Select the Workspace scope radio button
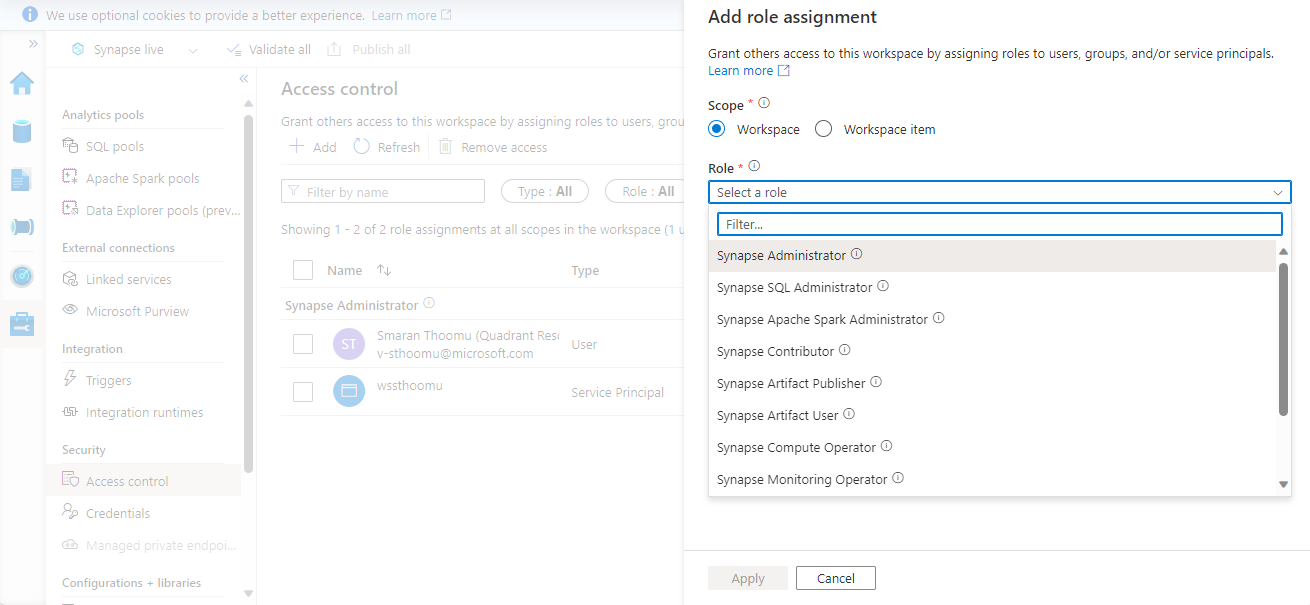 [x=716, y=128]
